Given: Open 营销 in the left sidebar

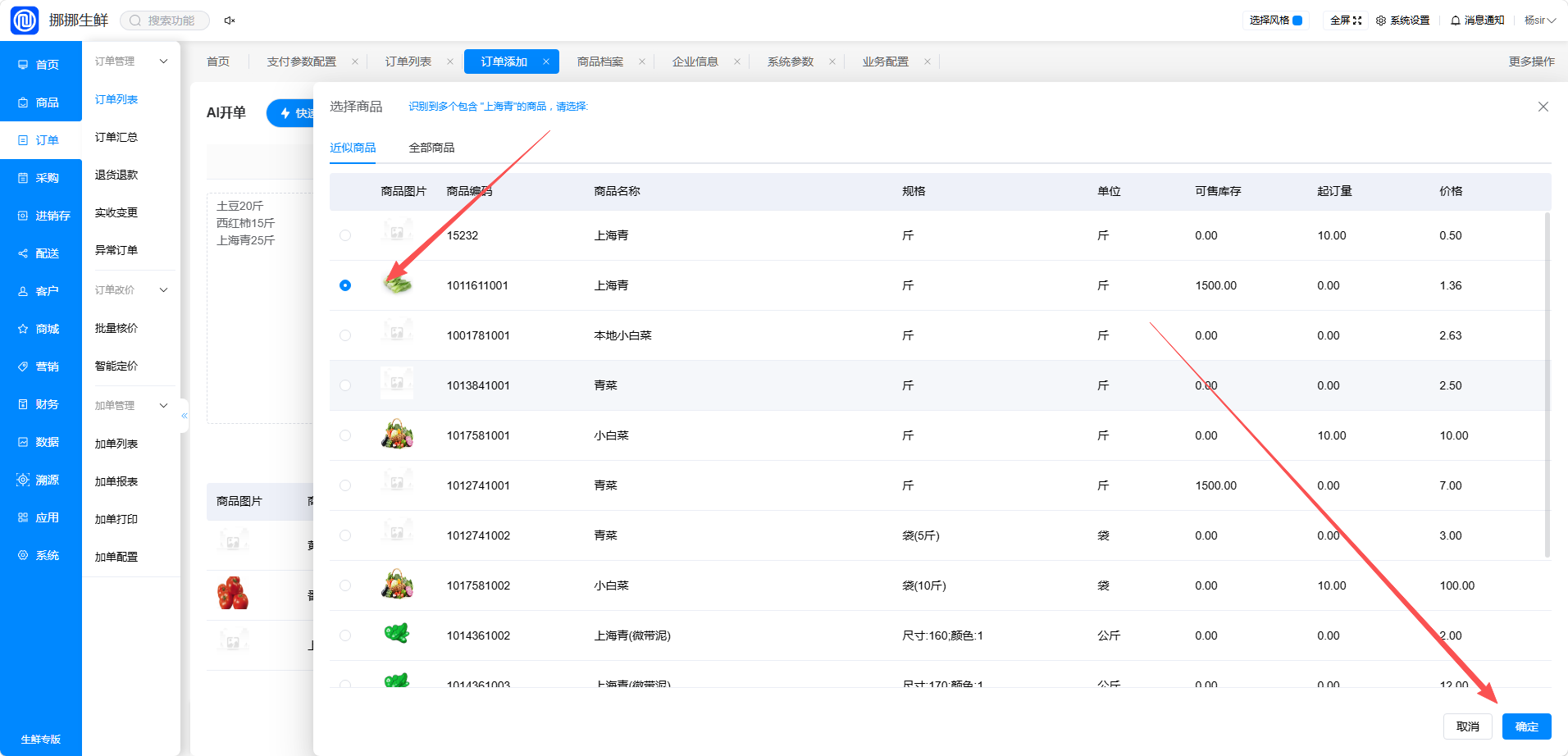Looking at the screenshot, I should click(41, 367).
